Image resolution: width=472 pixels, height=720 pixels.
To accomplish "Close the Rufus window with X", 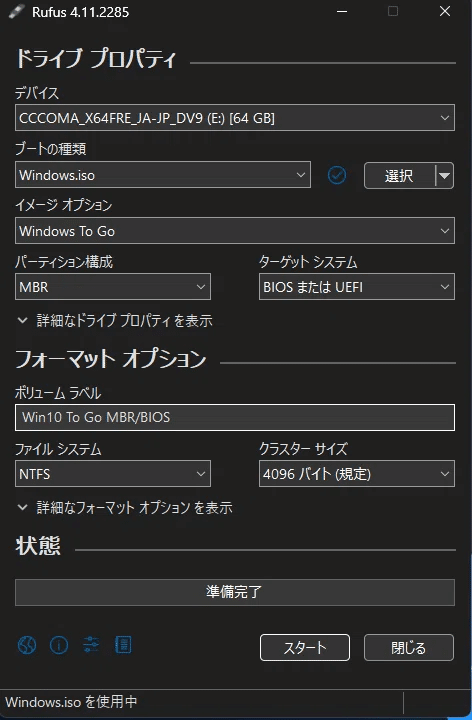I will tap(444, 11).
